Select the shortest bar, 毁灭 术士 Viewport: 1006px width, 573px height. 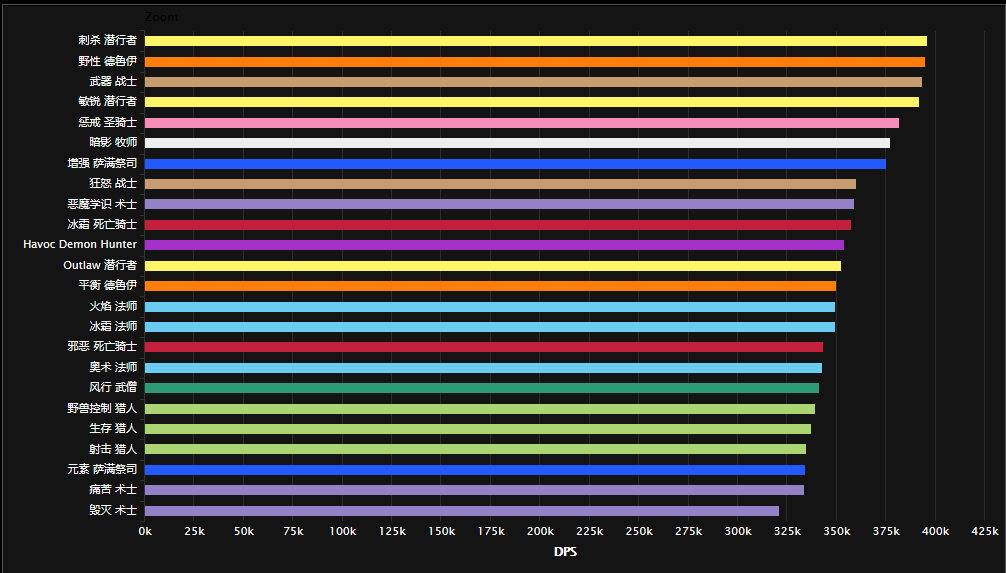(462, 511)
